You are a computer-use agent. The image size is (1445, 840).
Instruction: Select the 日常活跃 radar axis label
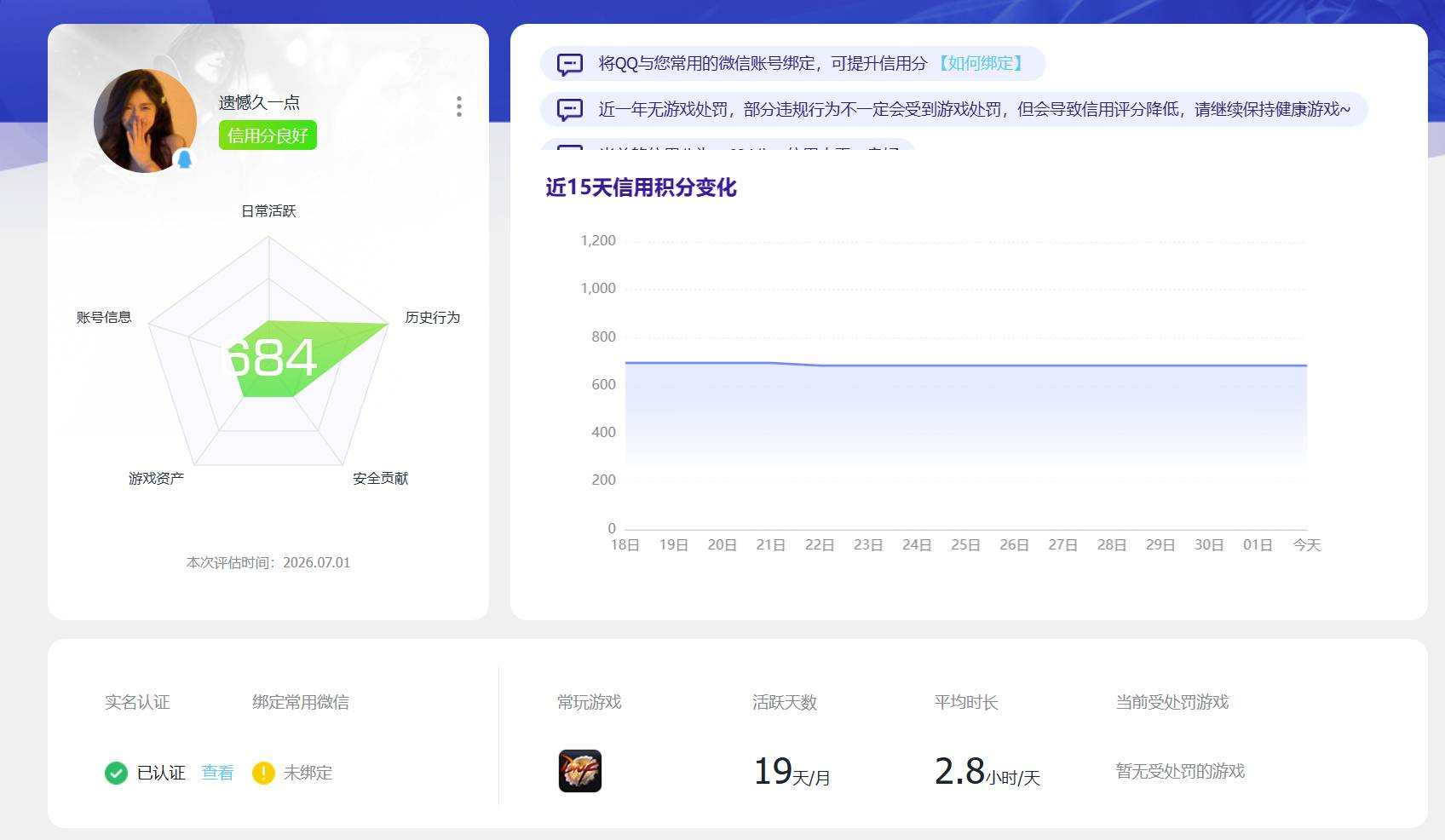coord(268,211)
